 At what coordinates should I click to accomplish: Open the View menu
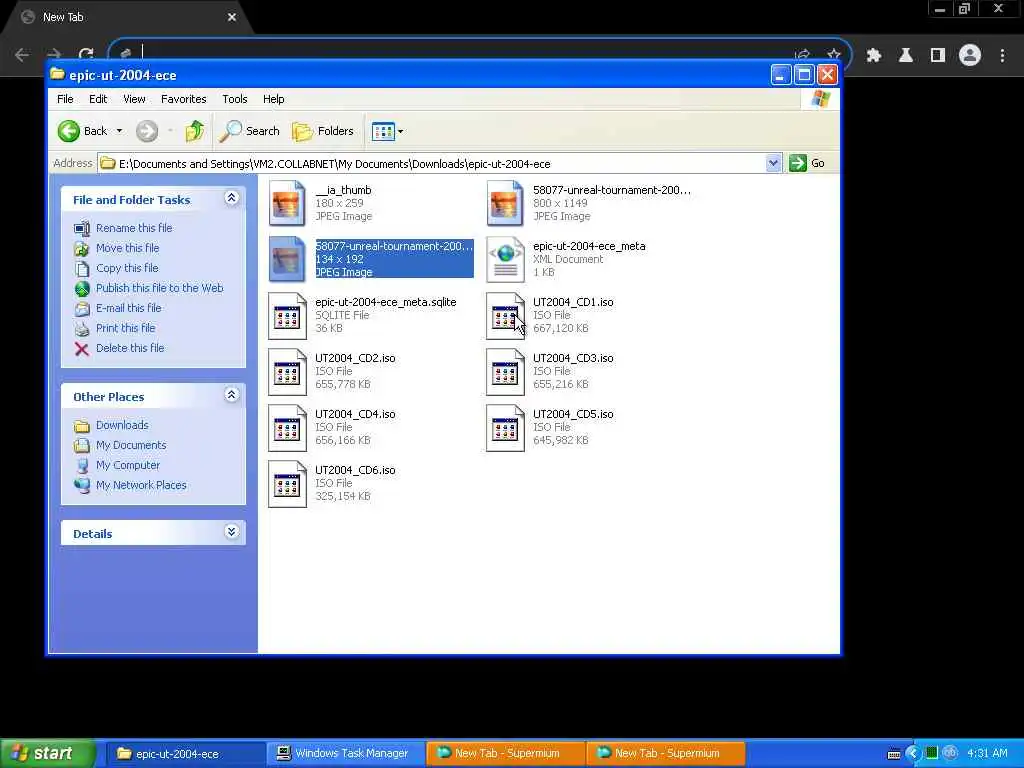134,99
